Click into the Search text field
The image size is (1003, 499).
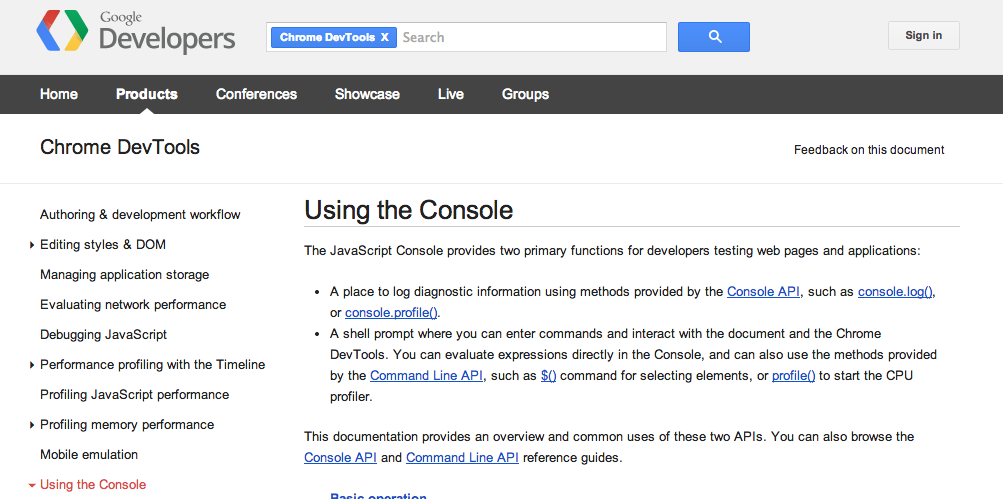pyautogui.click(x=530, y=37)
